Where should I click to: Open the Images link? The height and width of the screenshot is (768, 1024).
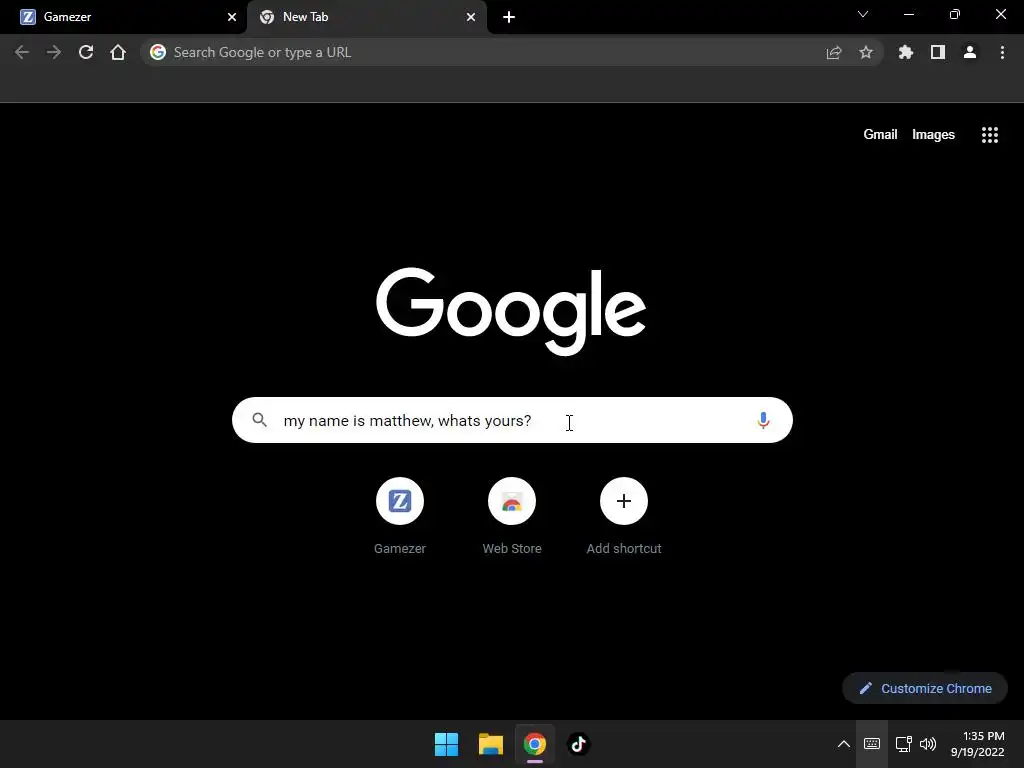[x=933, y=135]
